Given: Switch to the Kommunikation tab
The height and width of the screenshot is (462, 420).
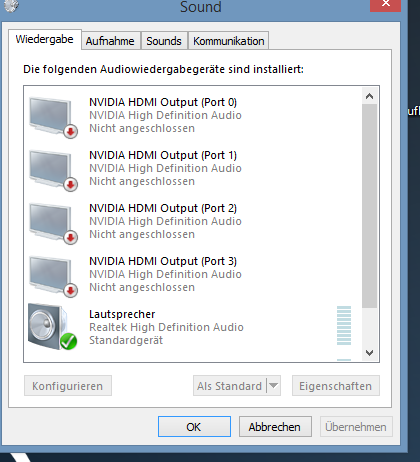Looking at the screenshot, I should click(x=229, y=41).
